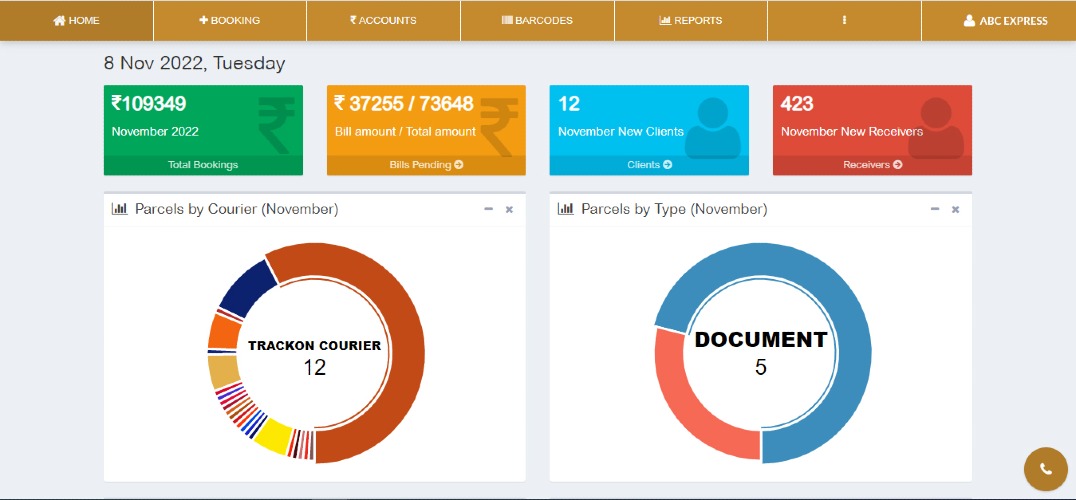The width and height of the screenshot is (1076, 500).
Task: Click the yellow courier donut segment
Action: [273, 436]
